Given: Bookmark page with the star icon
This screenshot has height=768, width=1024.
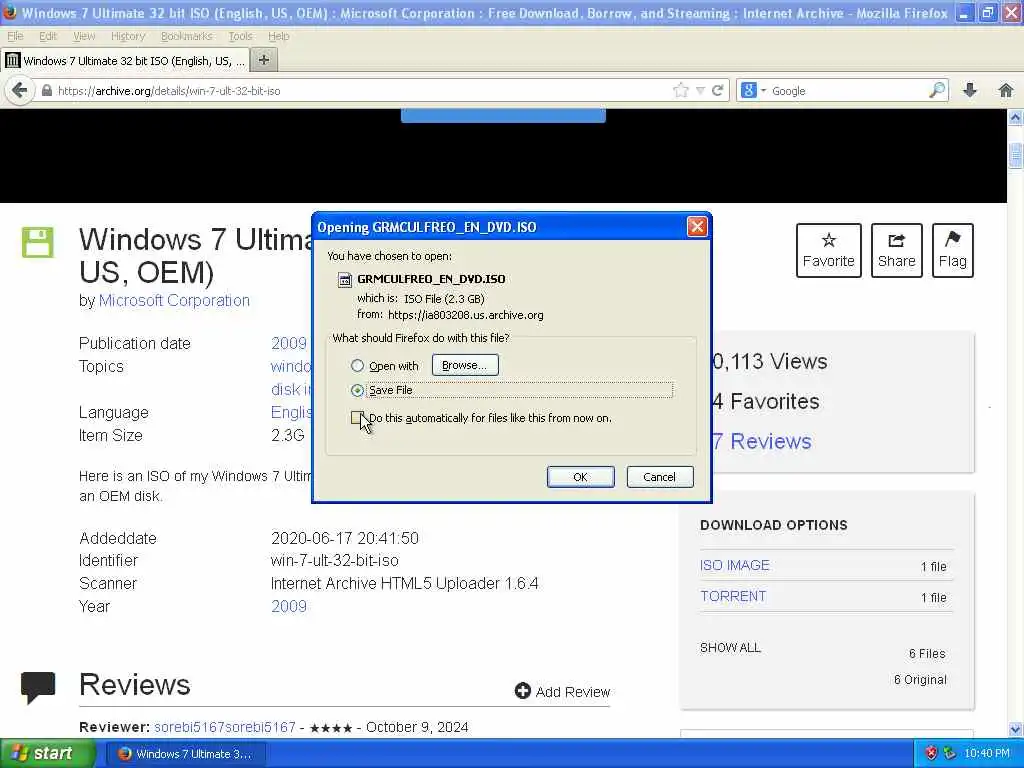Looking at the screenshot, I should point(680,91).
